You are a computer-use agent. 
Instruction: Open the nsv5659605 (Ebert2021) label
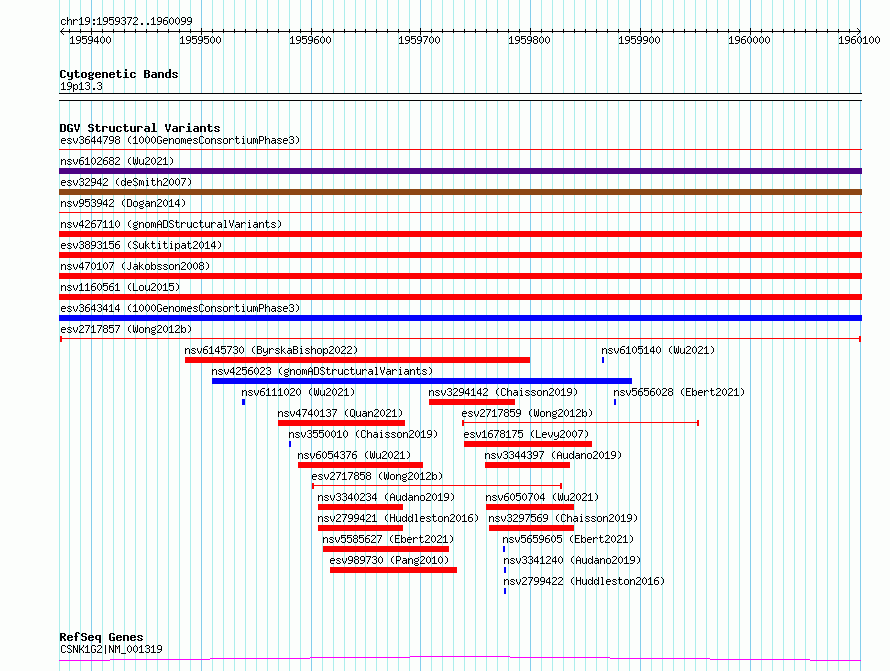[x=568, y=539]
